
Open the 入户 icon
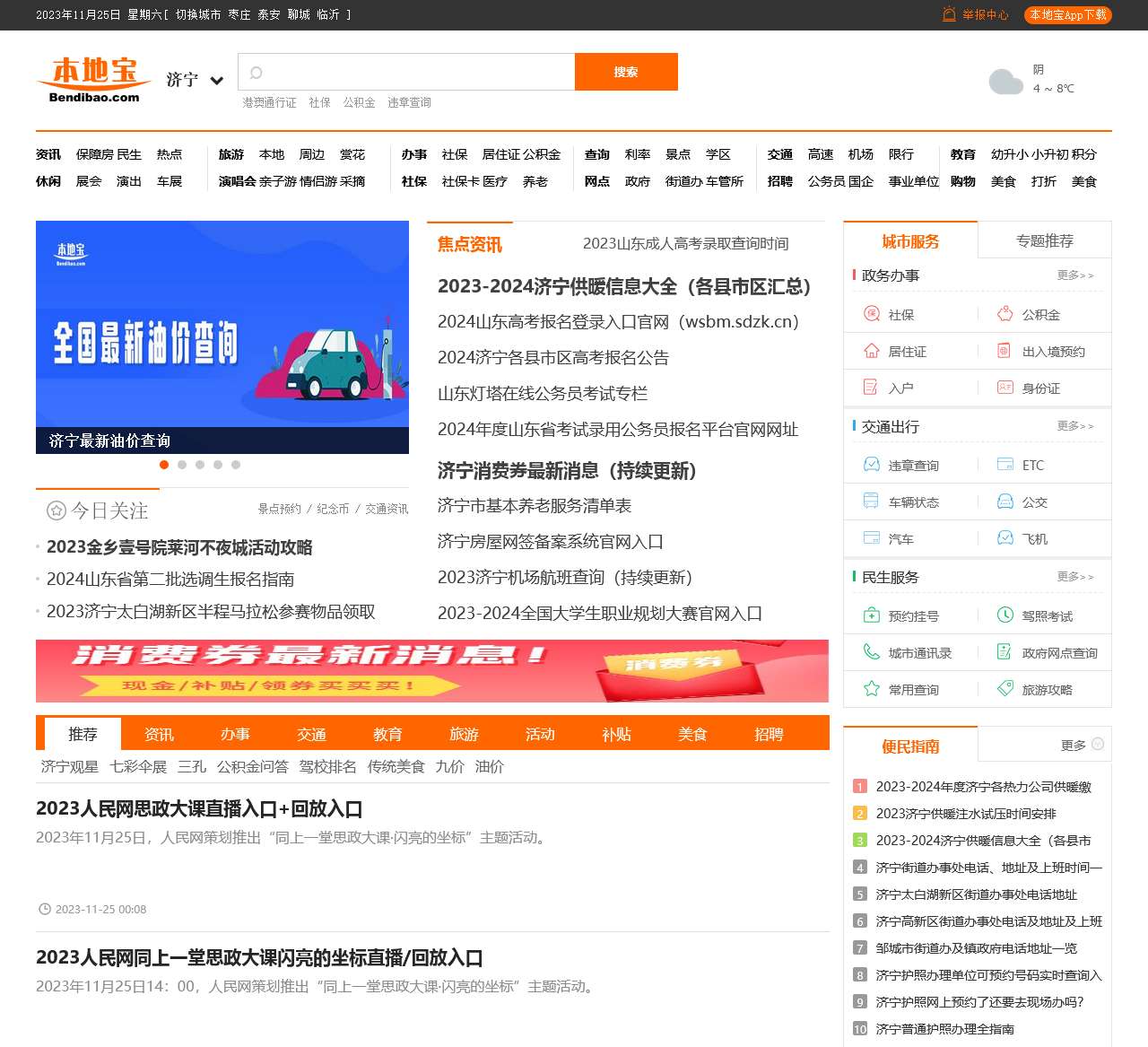point(871,388)
